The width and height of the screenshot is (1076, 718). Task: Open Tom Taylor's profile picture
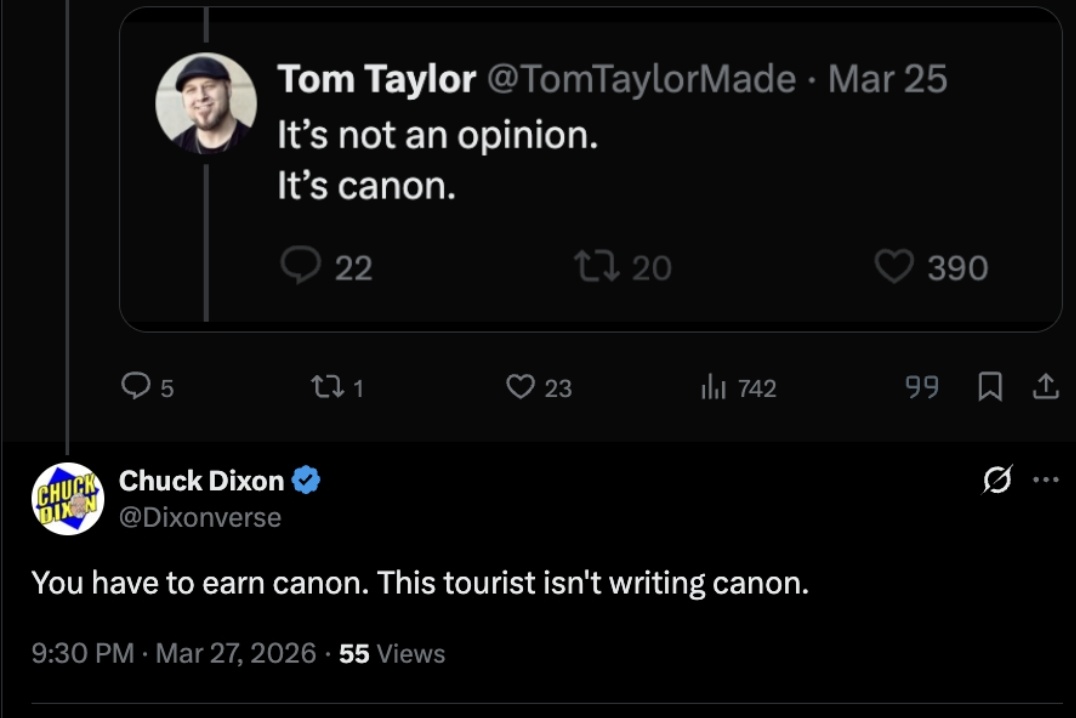coord(206,103)
